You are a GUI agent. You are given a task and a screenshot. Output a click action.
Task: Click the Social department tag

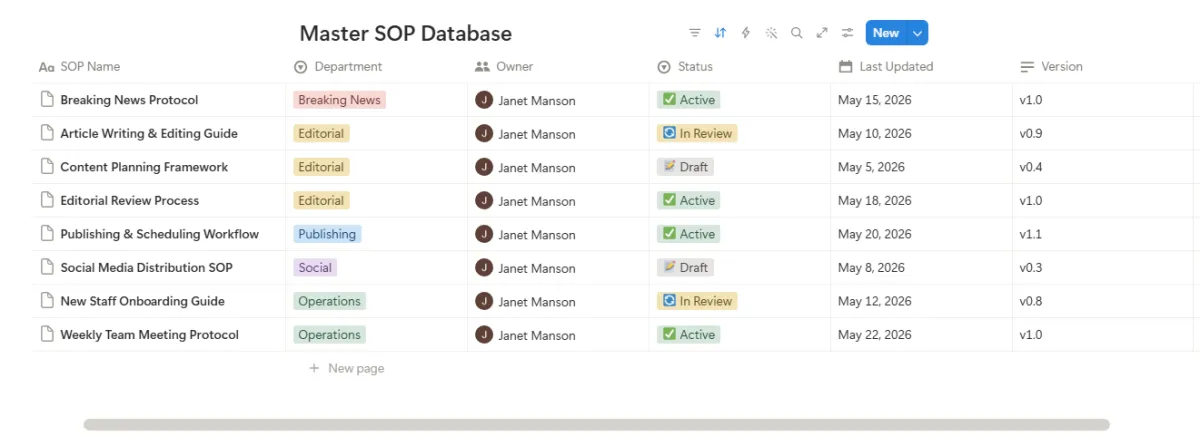tap(315, 267)
